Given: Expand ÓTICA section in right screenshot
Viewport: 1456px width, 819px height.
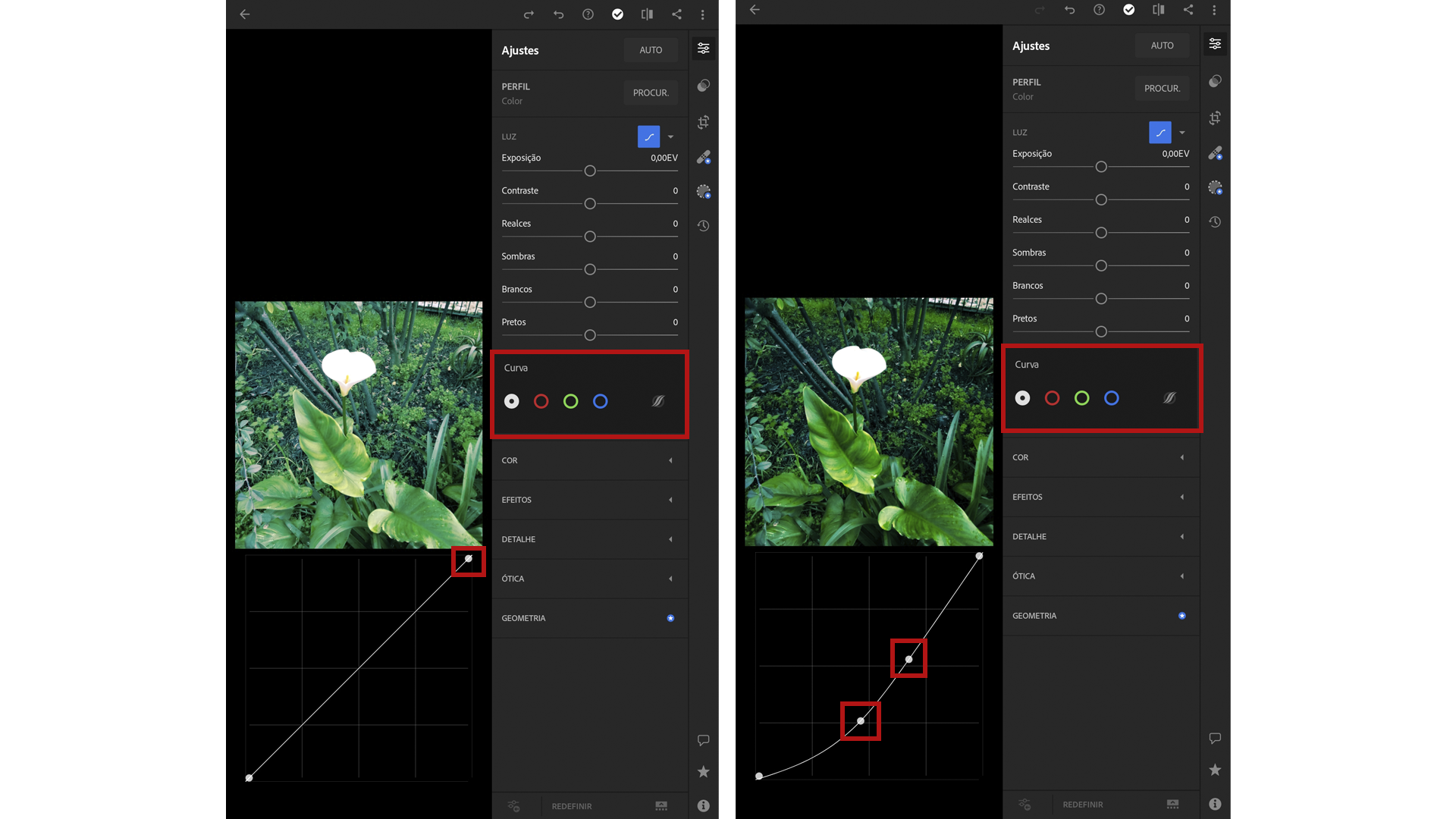Looking at the screenshot, I should 1101,576.
